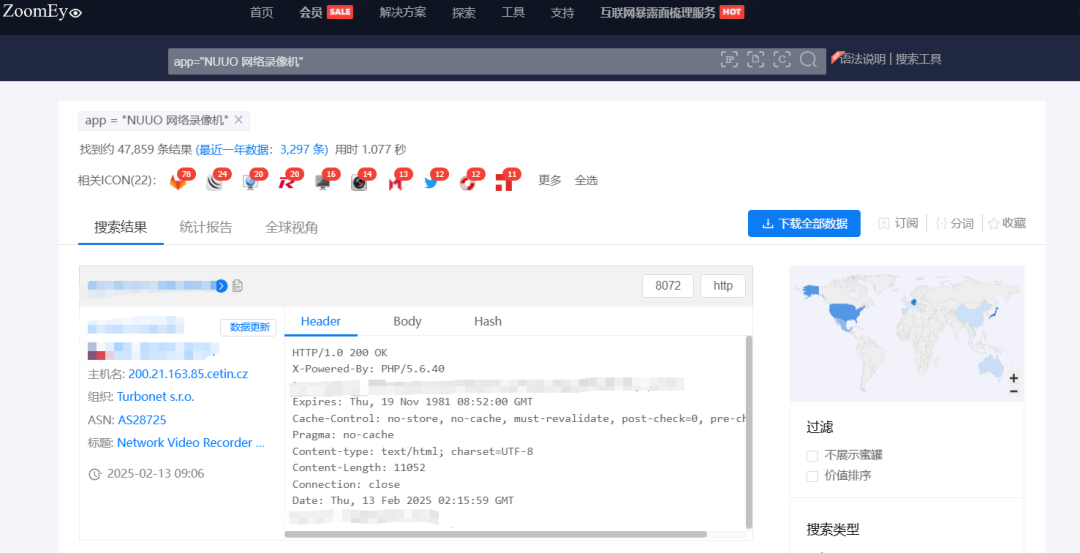Select the Body tab

pos(407,322)
